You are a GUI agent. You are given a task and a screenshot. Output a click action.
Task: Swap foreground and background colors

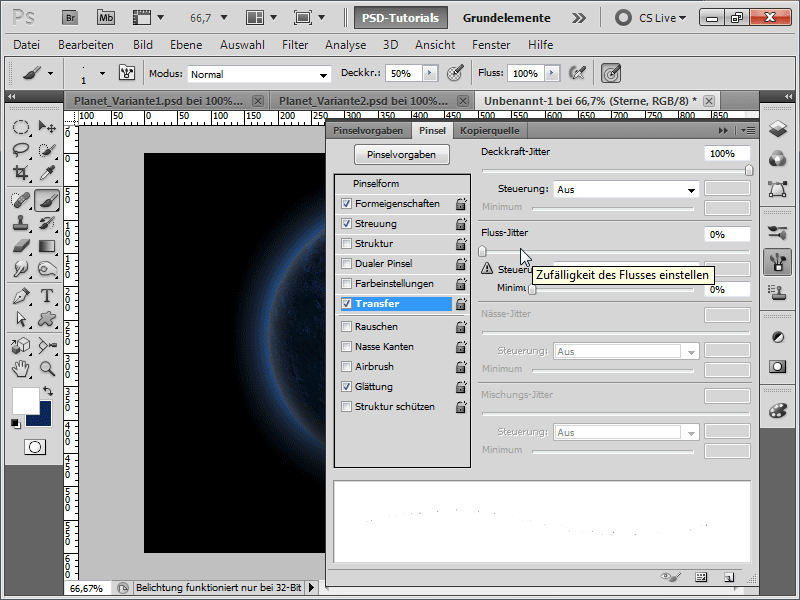click(x=48, y=391)
